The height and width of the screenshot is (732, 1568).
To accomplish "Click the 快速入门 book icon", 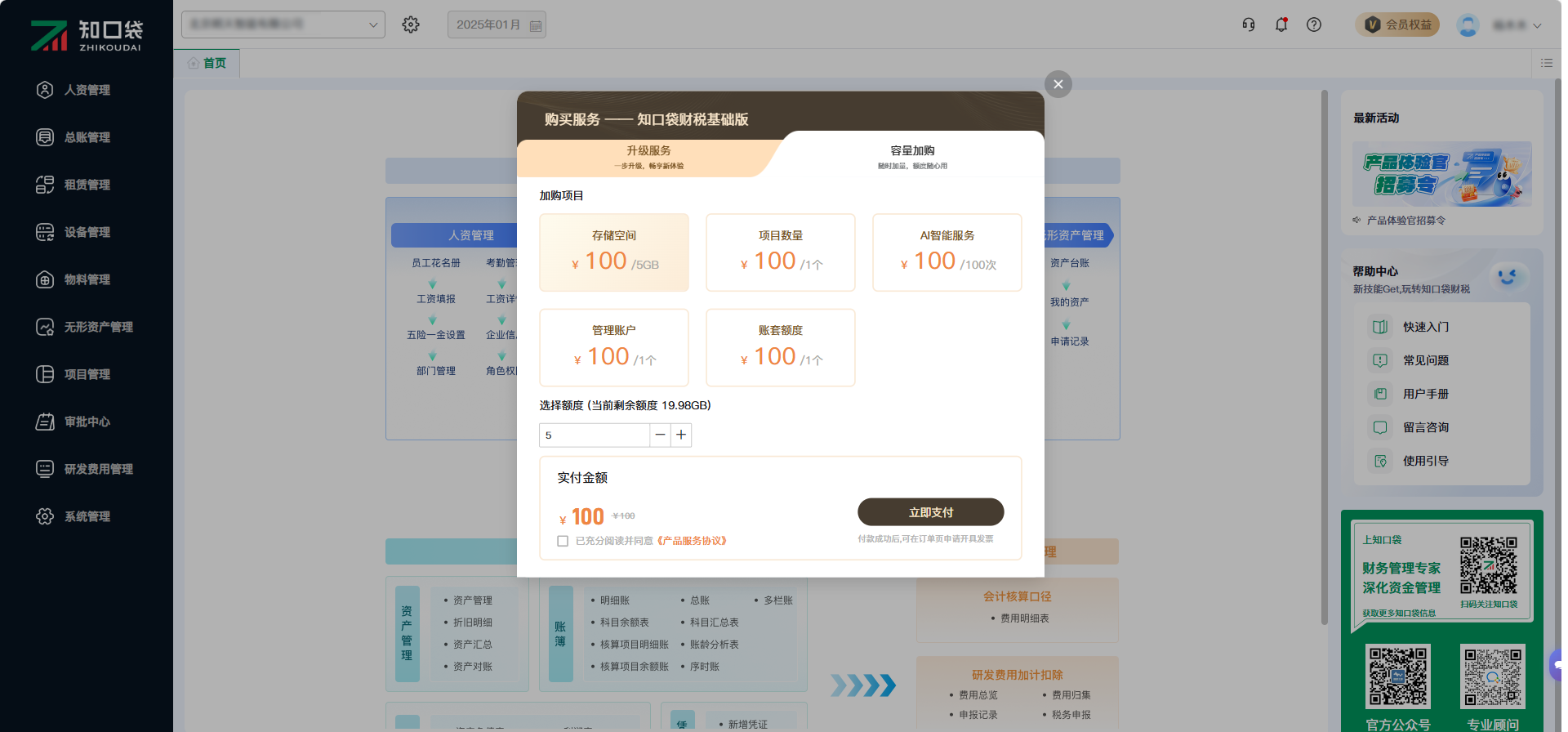I will pos(1380,327).
